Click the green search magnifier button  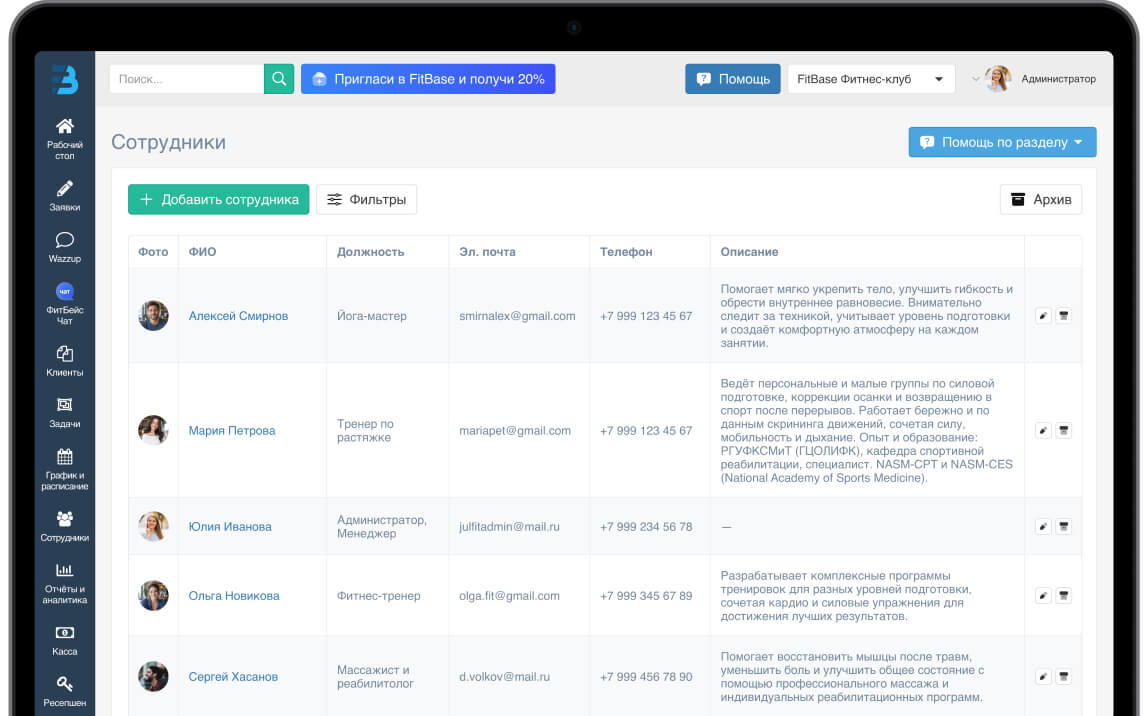pos(278,79)
